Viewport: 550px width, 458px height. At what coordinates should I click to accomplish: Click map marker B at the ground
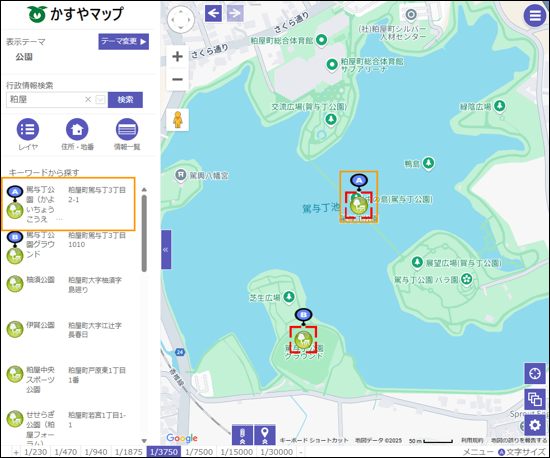click(x=304, y=316)
